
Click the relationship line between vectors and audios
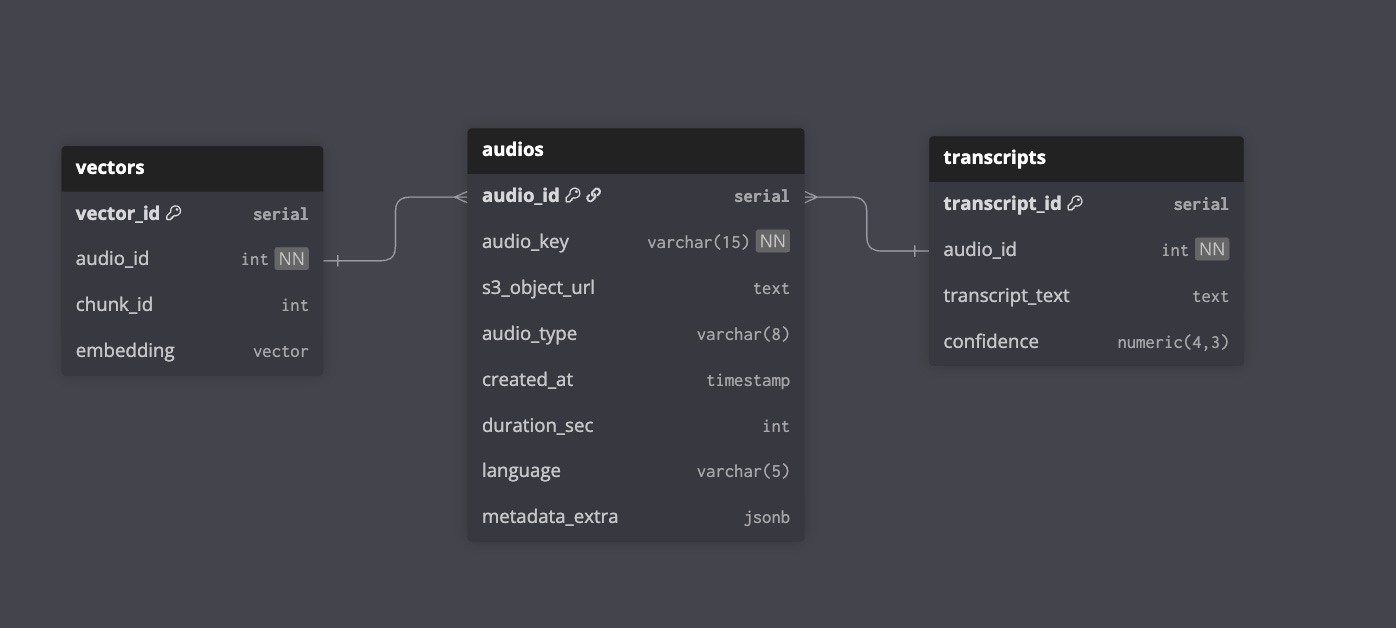tap(396, 228)
